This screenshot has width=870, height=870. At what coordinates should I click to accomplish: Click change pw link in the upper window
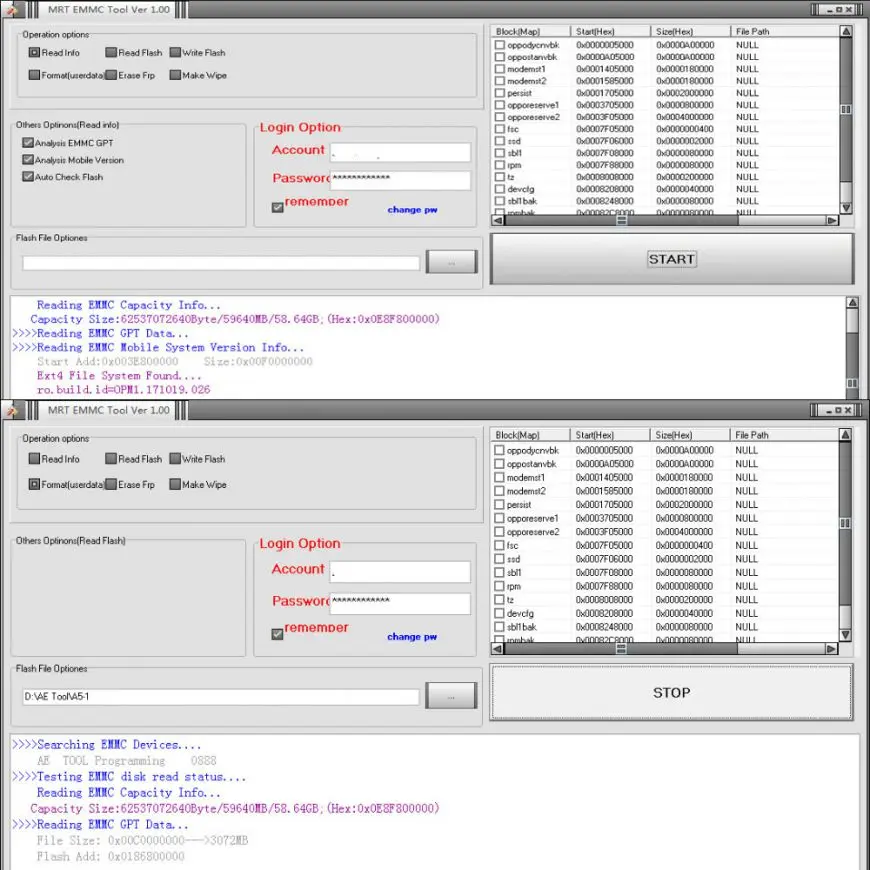(412, 210)
